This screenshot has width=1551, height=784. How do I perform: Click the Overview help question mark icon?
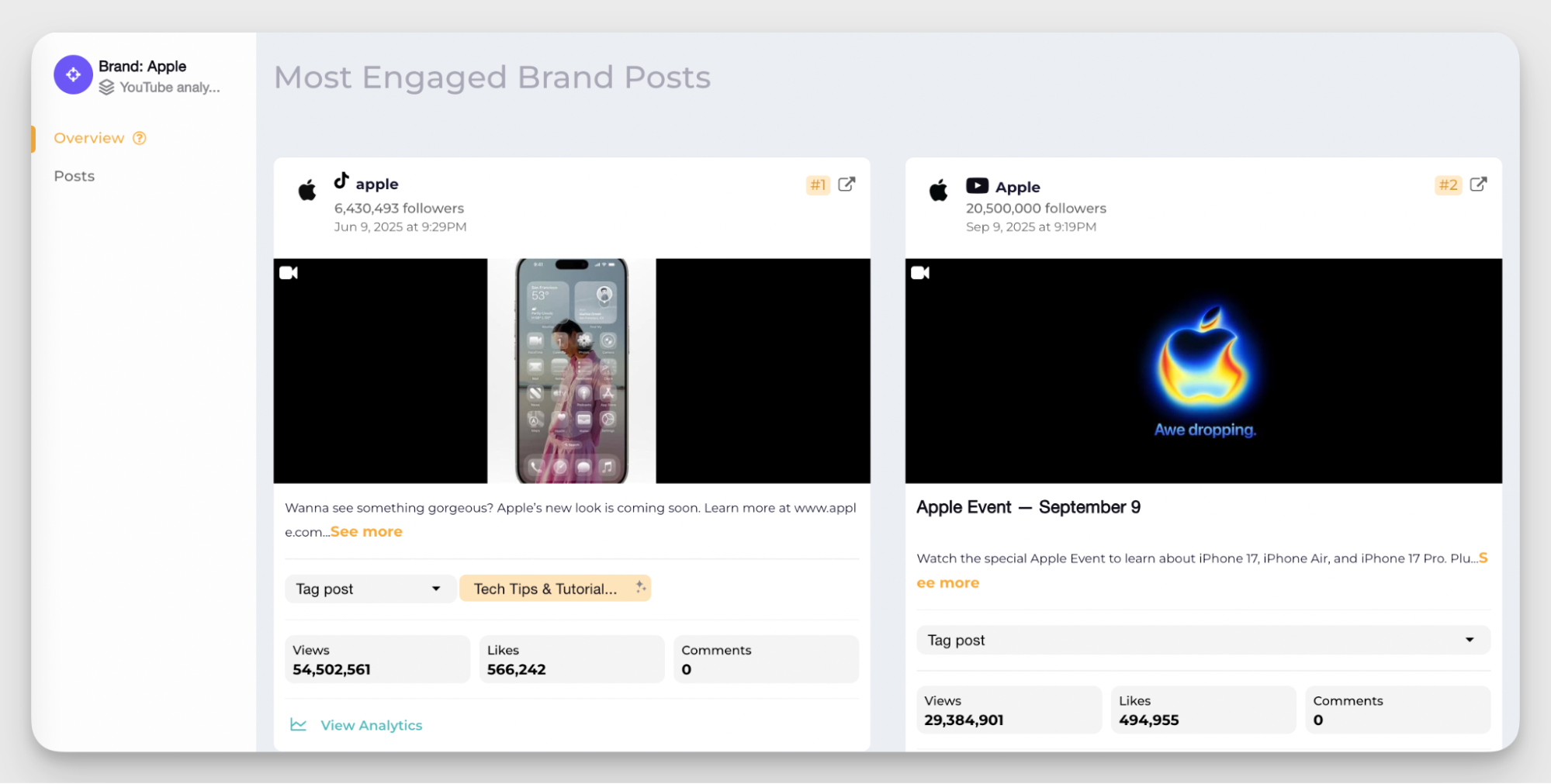click(140, 138)
